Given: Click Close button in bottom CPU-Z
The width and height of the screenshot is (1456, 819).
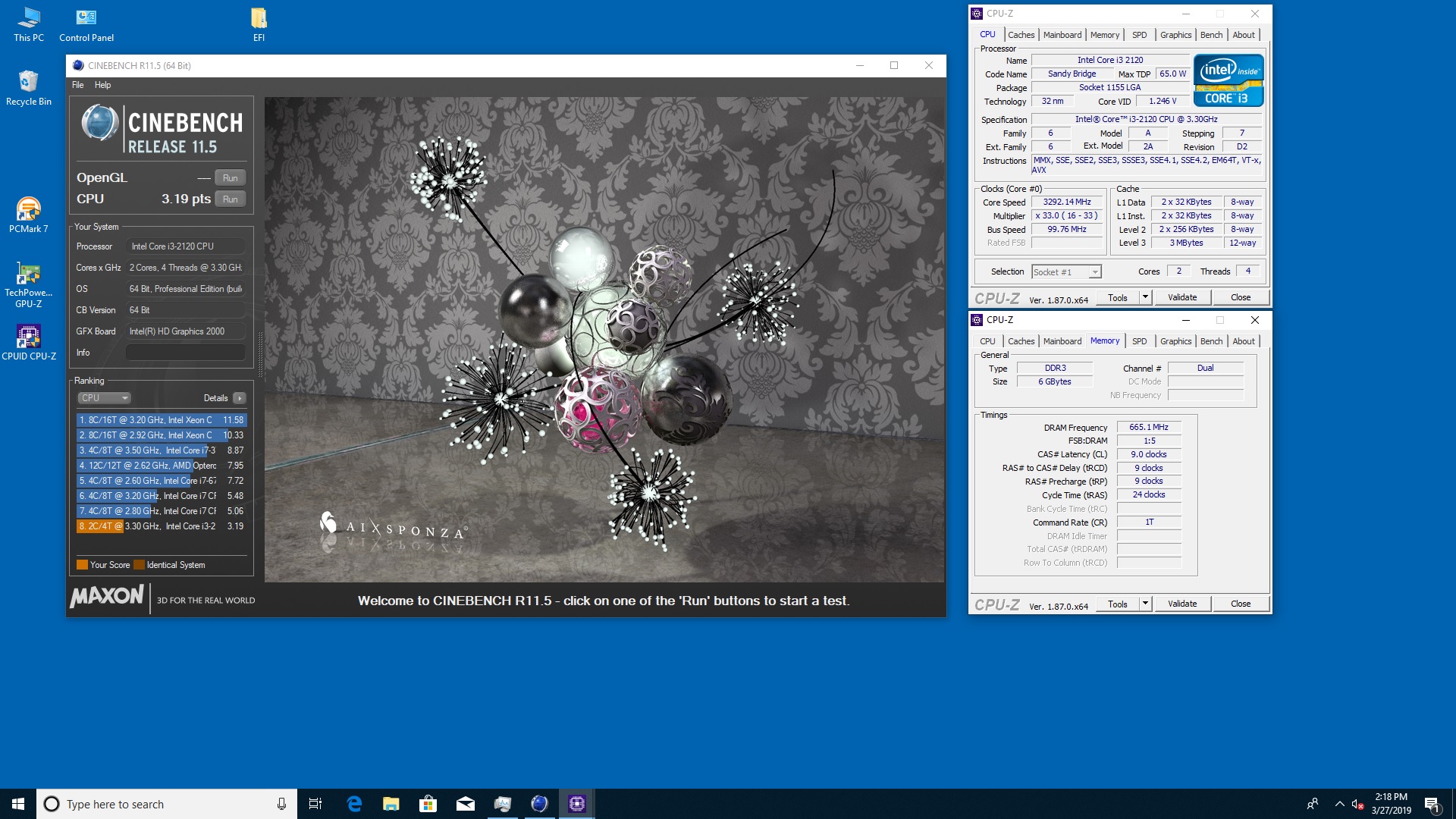Looking at the screenshot, I should click(1241, 604).
